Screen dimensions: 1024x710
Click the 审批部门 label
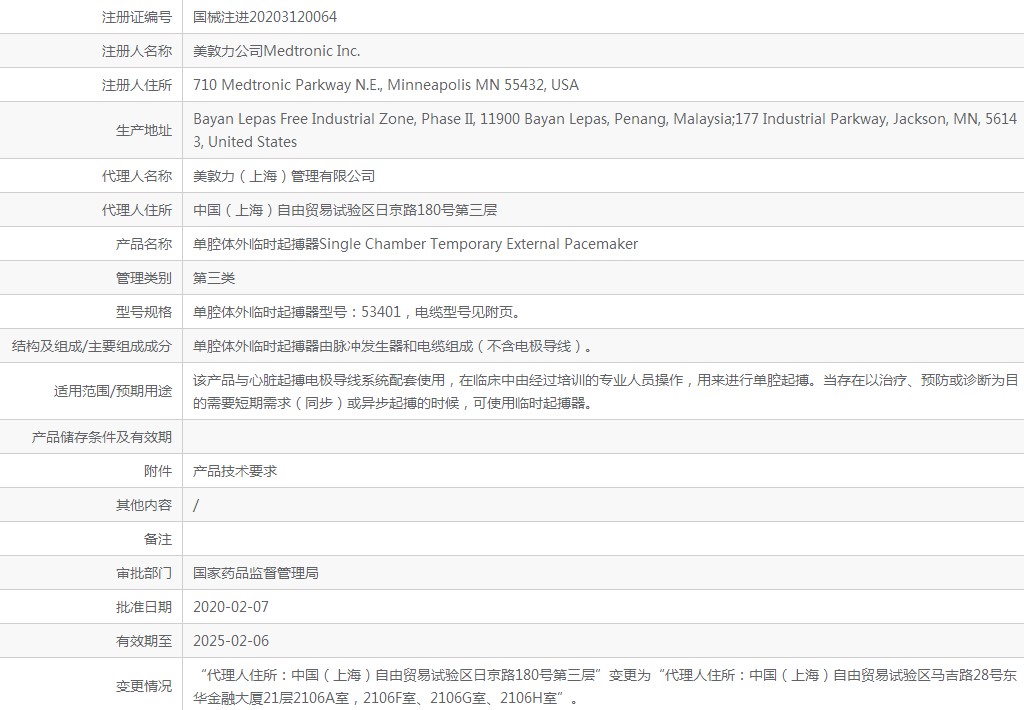(x=144, y=573)
